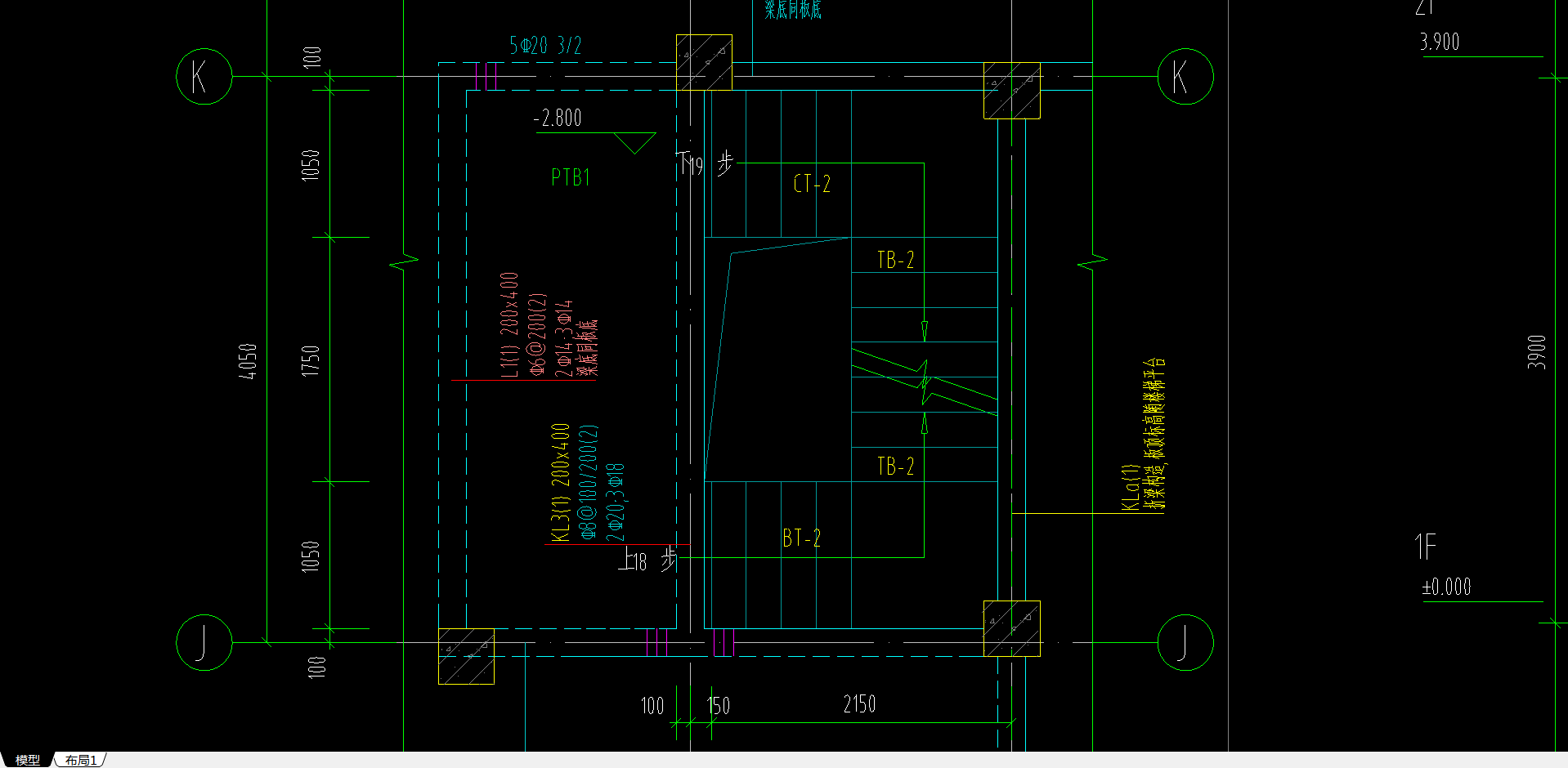Select the KLa(1) beam label
The width and height of the screenshot is (1568, 768).
pos(1130,488)
